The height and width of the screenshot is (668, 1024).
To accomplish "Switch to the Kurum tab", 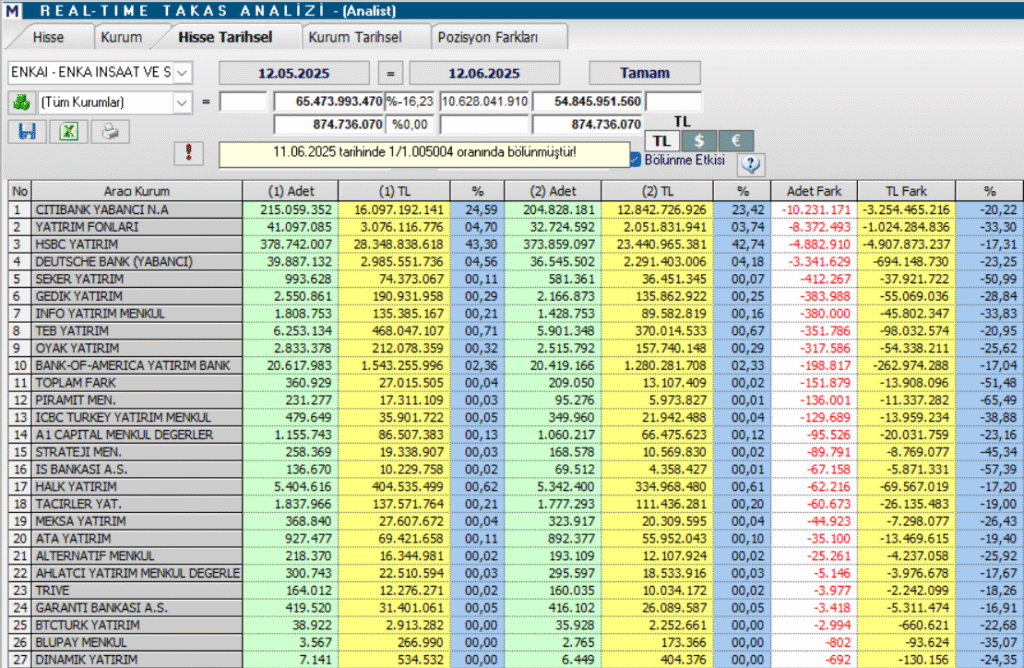I will click(x=121, y=37).
